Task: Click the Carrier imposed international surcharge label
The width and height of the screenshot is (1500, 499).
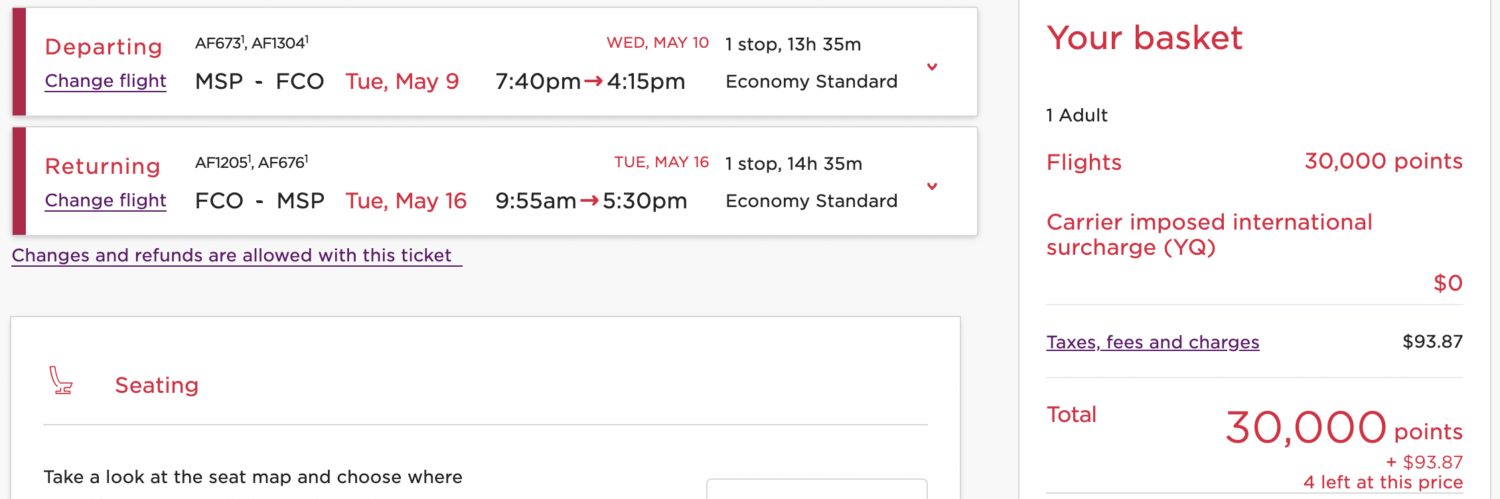Action: click(1208, 234)
